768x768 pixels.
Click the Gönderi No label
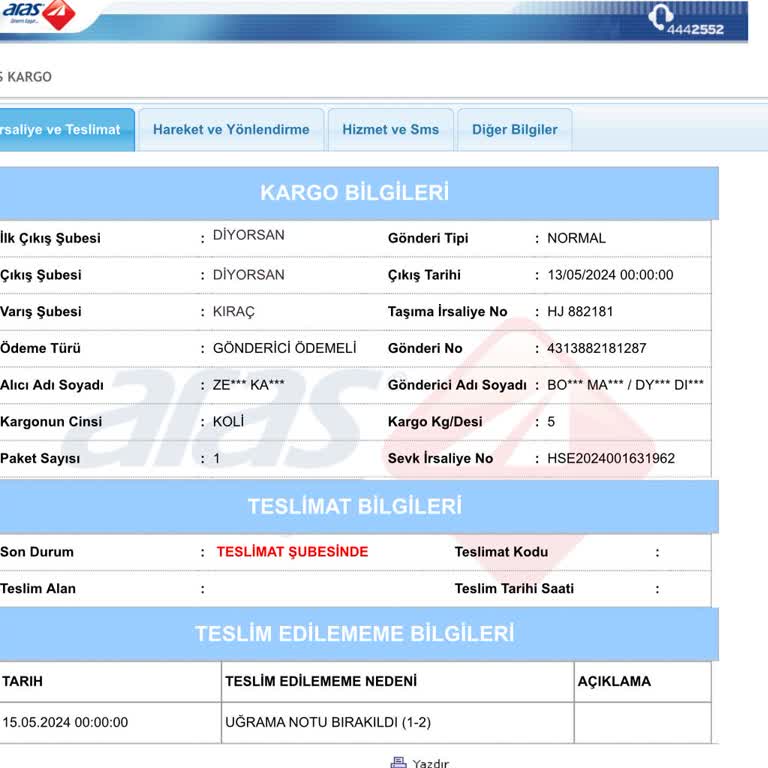point(425,348)
